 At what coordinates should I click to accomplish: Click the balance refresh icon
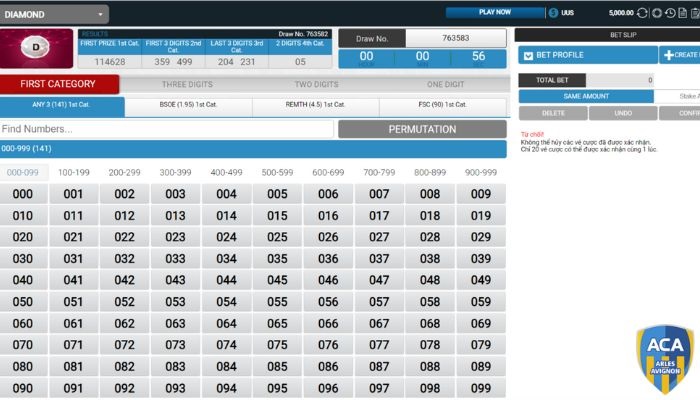coord(643,13)
